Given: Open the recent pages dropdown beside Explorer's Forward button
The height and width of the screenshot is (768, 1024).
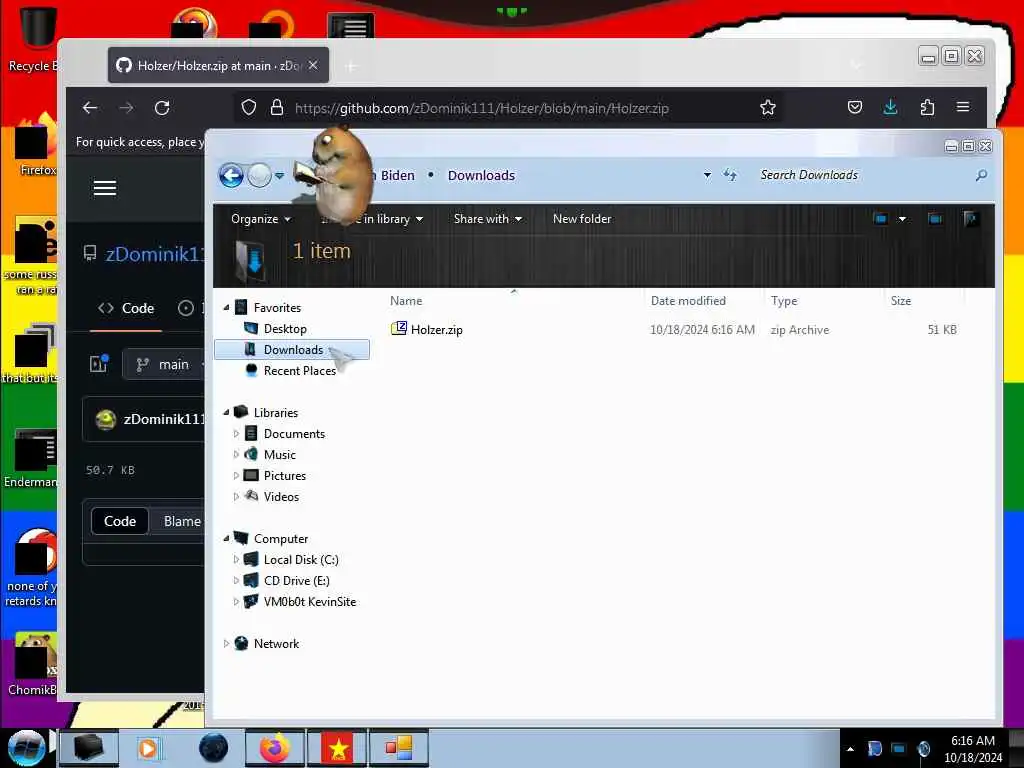Looking at the screenshot, I should click(280, 176).
